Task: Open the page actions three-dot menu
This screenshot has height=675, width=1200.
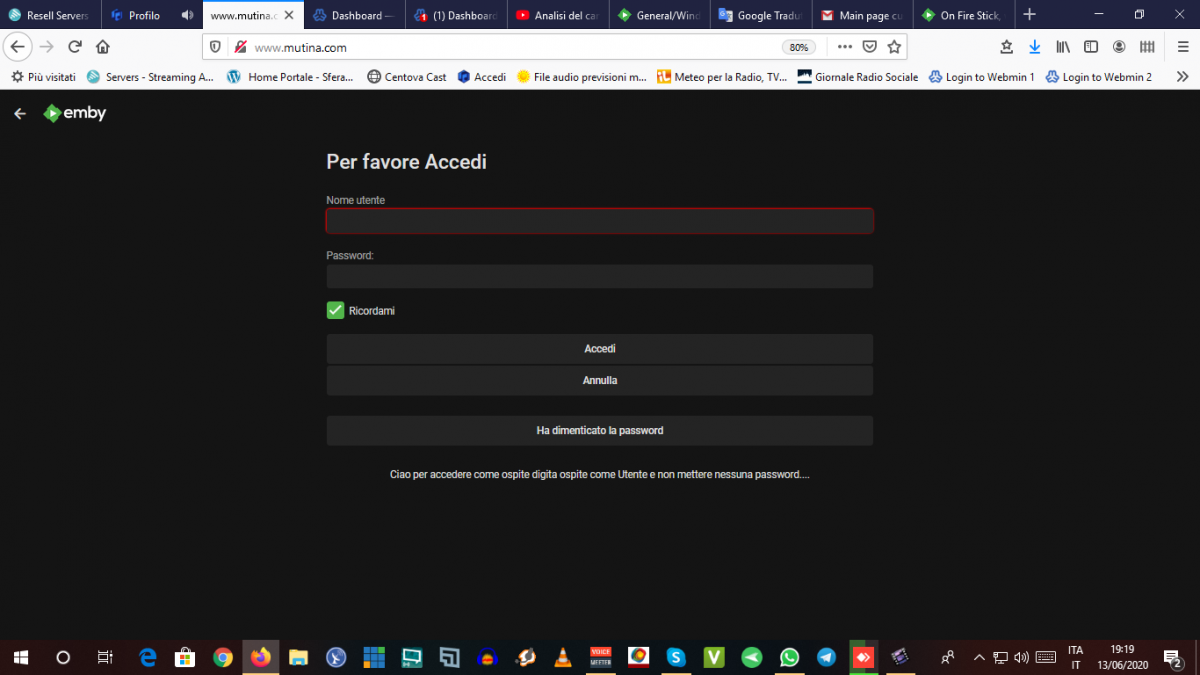Action: click(845, 47)
